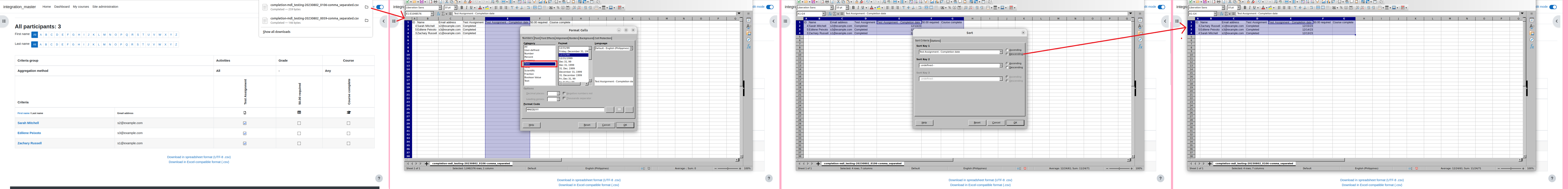Image resolution: width=1568 pixels, height=189 pixels.
Task: Click Show all downloads in the browser popup
Action: coord(276,32)
